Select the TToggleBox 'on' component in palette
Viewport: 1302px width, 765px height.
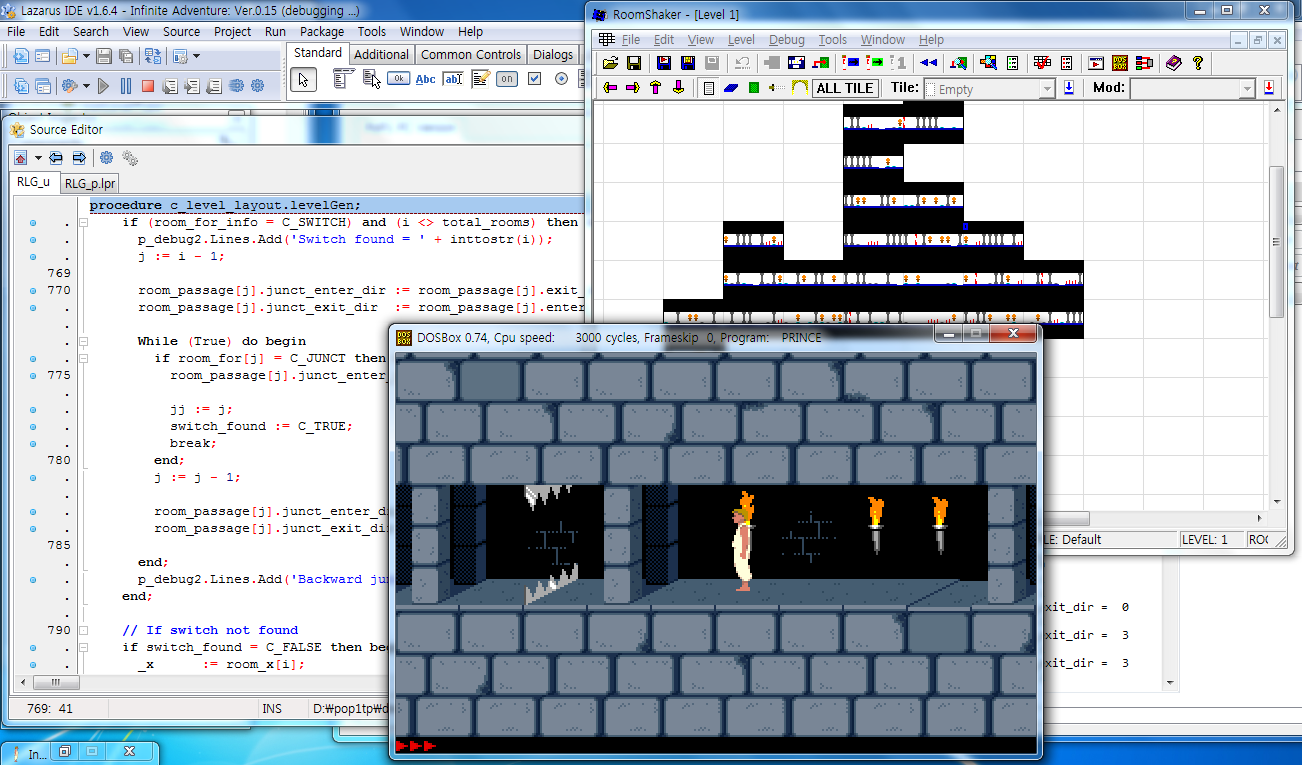tap(507, 79)
